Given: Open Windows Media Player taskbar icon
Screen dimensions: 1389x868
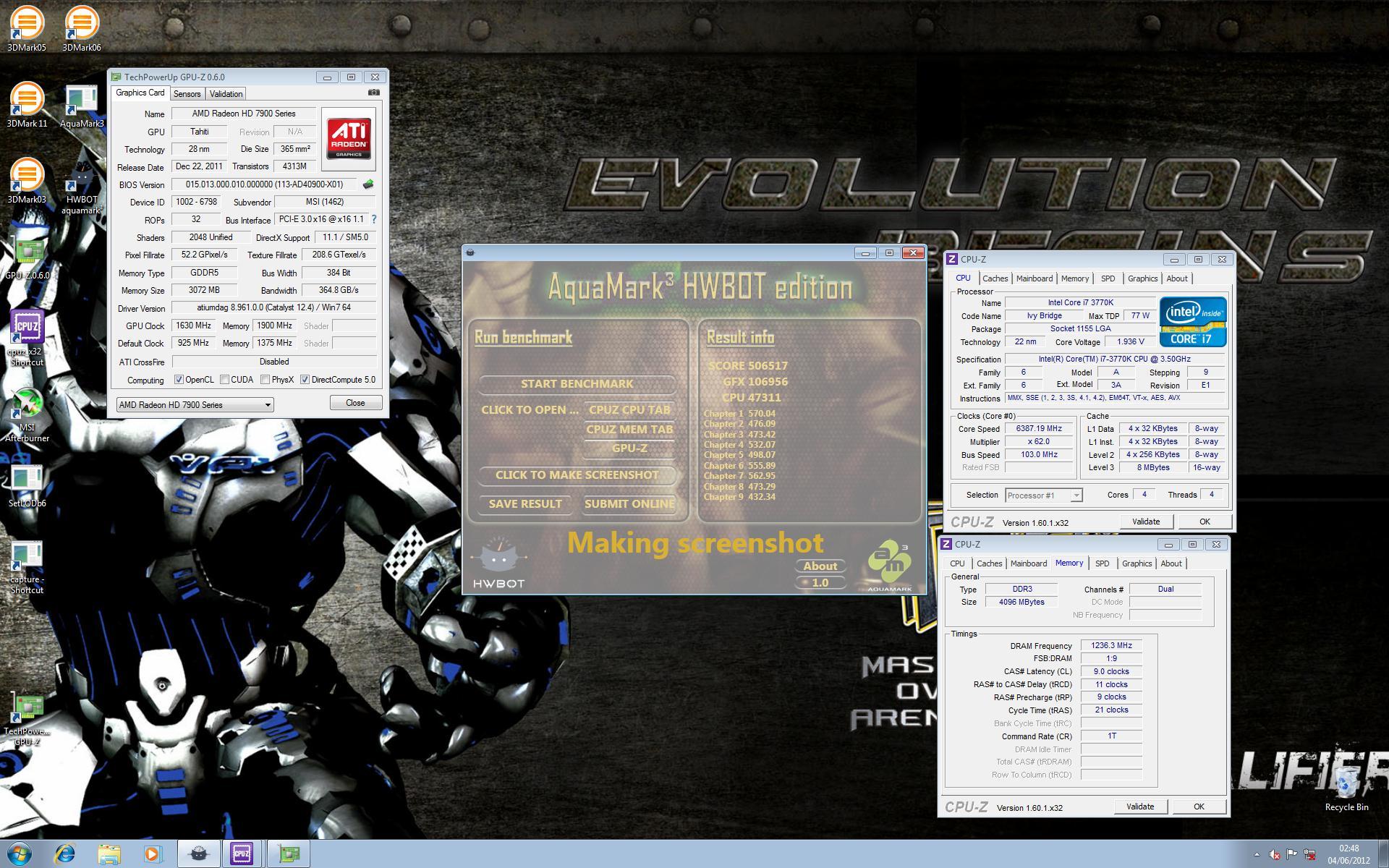Looking at the screenshot, I should 153,854.
